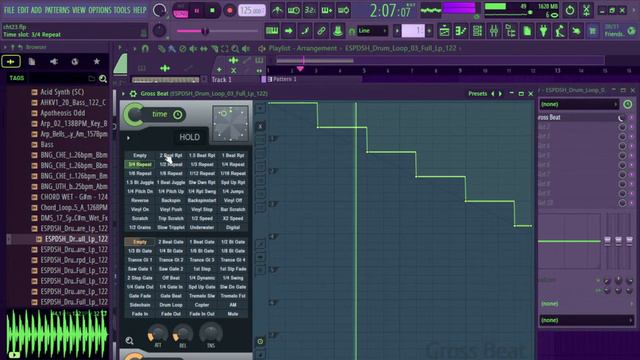Screen dimensions: 640x360
Task: Toggle typing keyboard to piano icon
Action: pyautogui.click(x=272, y=31)
